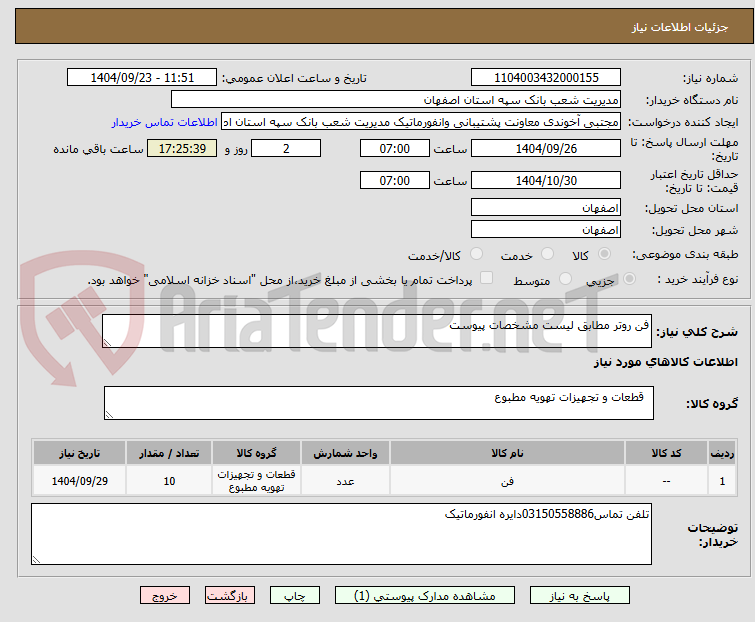Click remaining time field 17:25:39
Image resolution: width=755 pixels, height=622 pixels.
point(182,148)
